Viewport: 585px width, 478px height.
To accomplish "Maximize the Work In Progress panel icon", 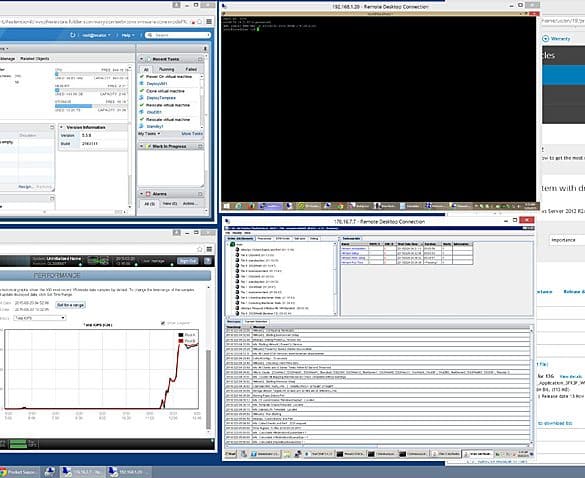I will pos(200,146).
